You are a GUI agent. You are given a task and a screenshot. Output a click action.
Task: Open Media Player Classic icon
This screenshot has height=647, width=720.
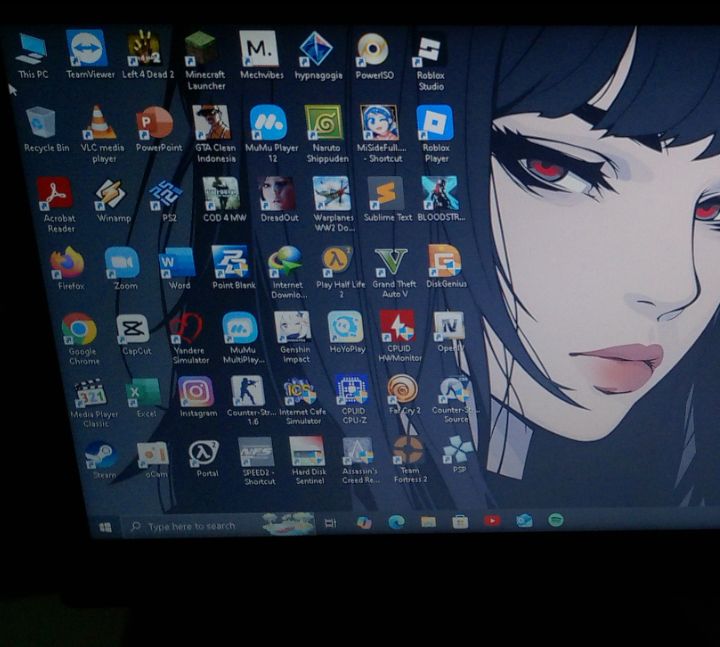click(94, 404)
